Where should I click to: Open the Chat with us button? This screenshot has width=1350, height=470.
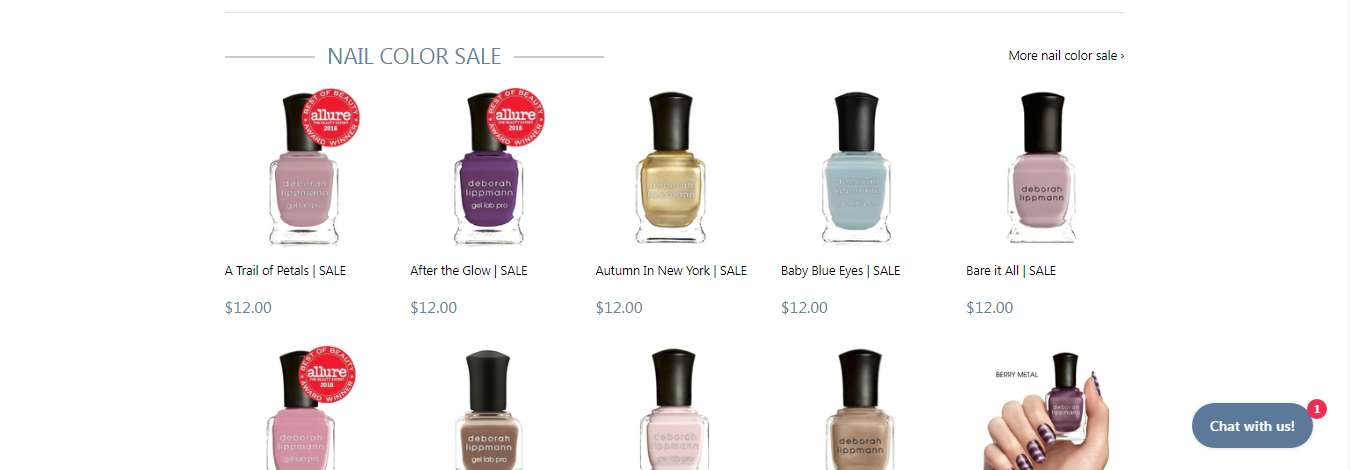click(x=1252, y=426)
